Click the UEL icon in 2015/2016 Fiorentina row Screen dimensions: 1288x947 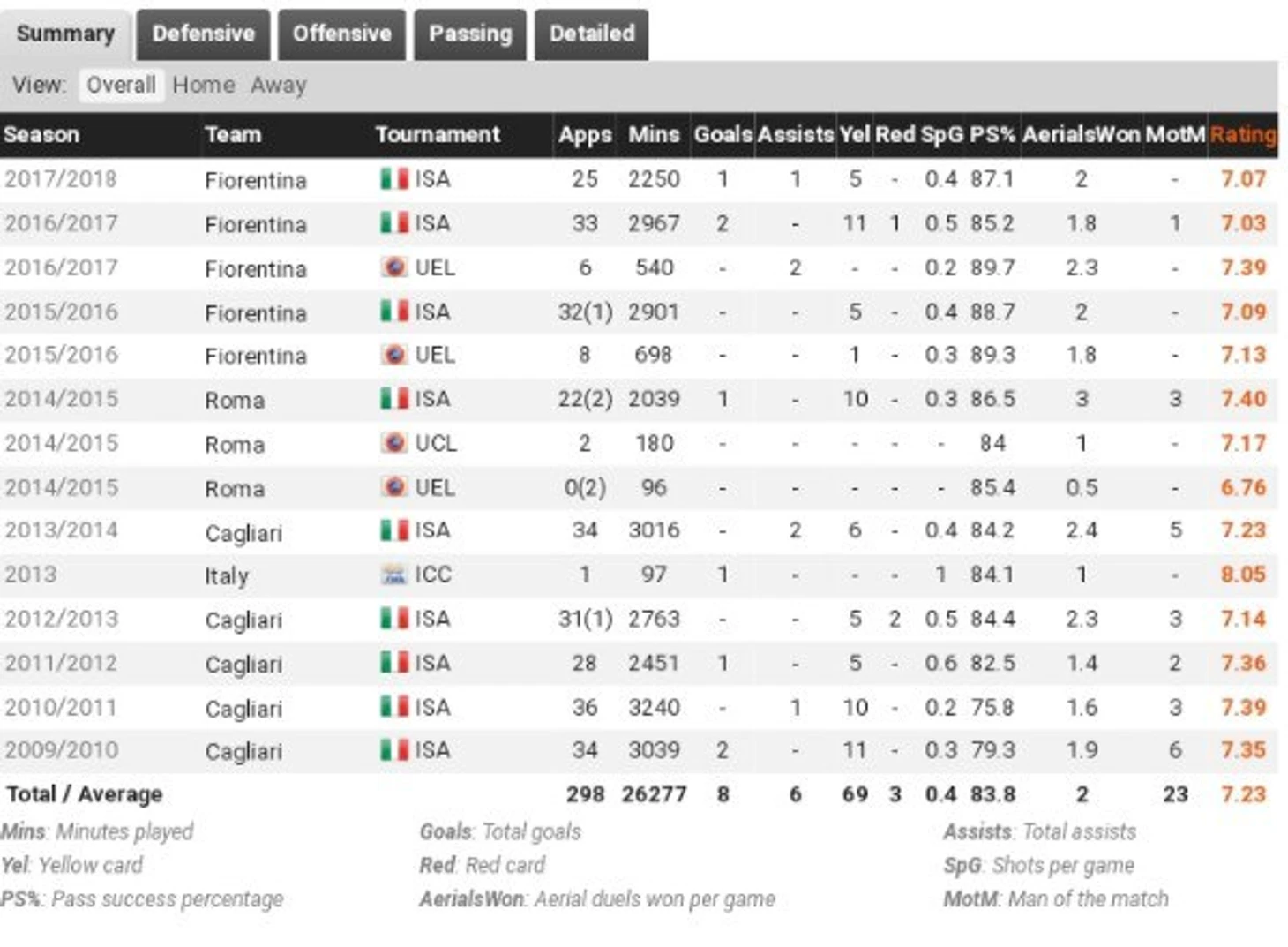(394, 354)
